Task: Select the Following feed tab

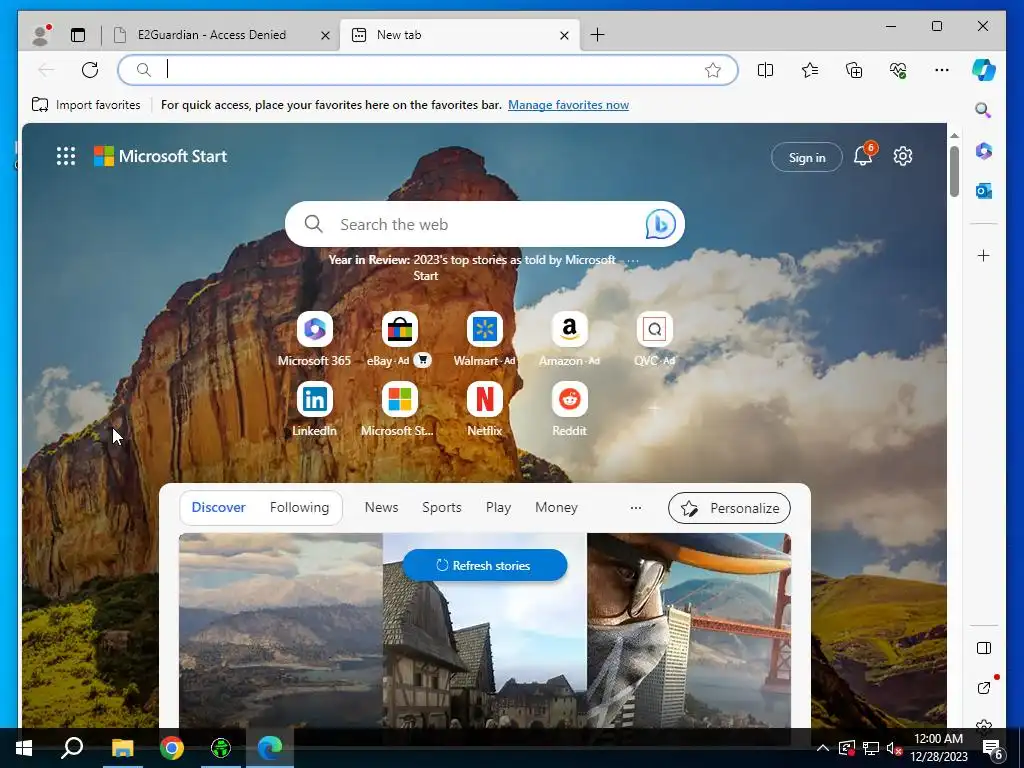Action: [x=299, y=507]
